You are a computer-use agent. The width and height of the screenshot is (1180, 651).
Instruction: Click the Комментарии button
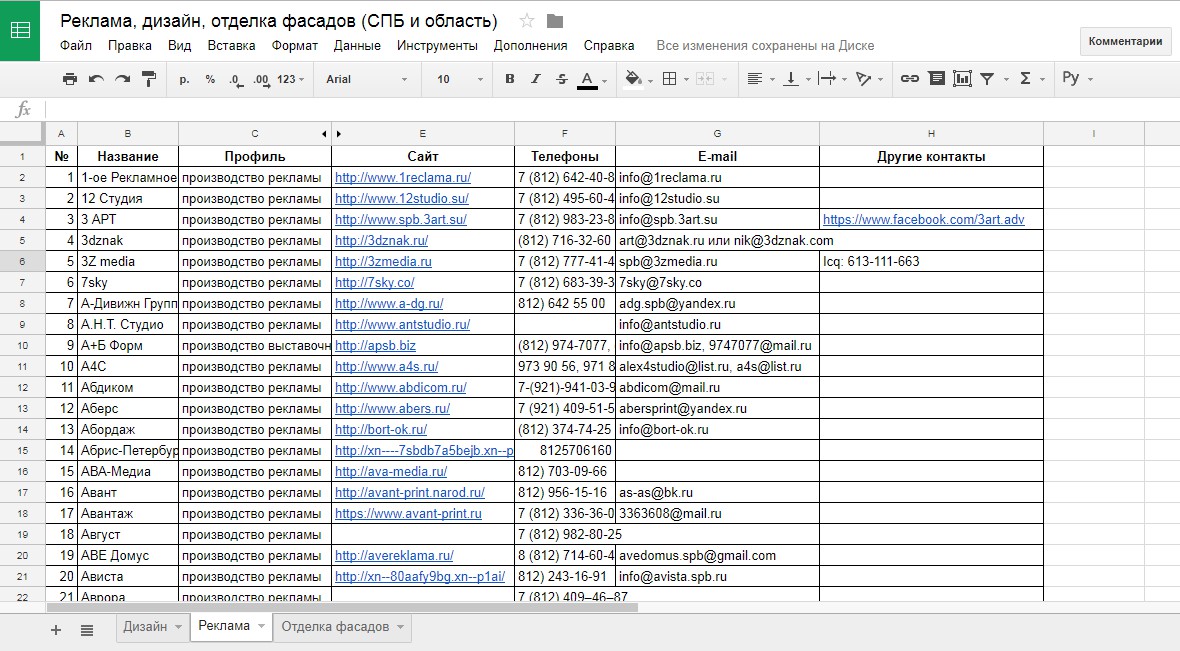click(x=1125, y=41)
